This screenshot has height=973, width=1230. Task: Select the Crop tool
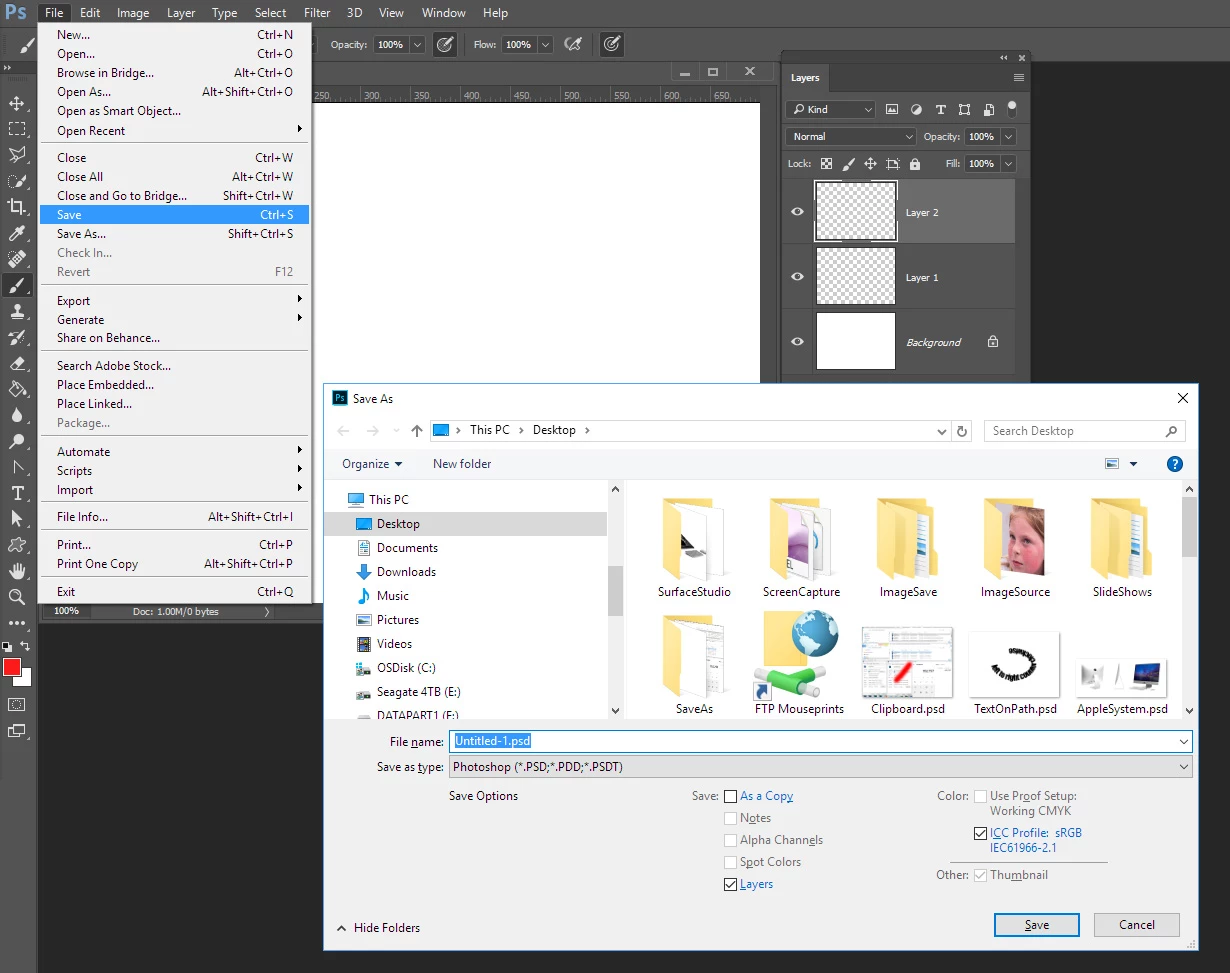(x=17, y=207)
